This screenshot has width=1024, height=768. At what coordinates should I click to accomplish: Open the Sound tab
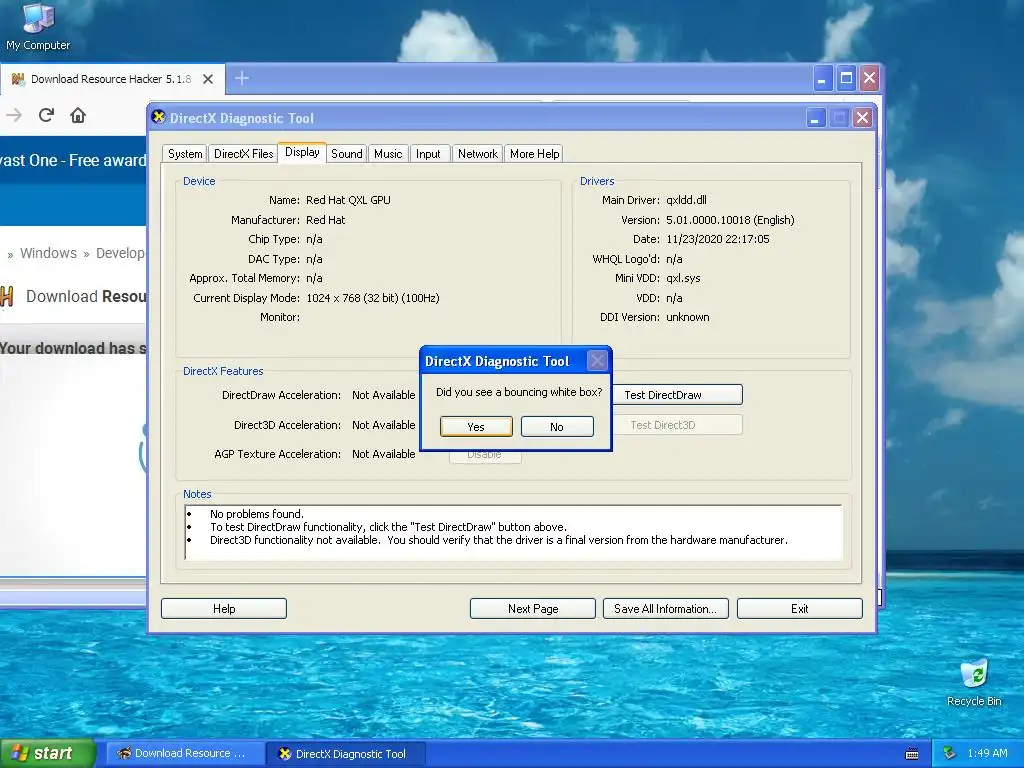[346, 154]
